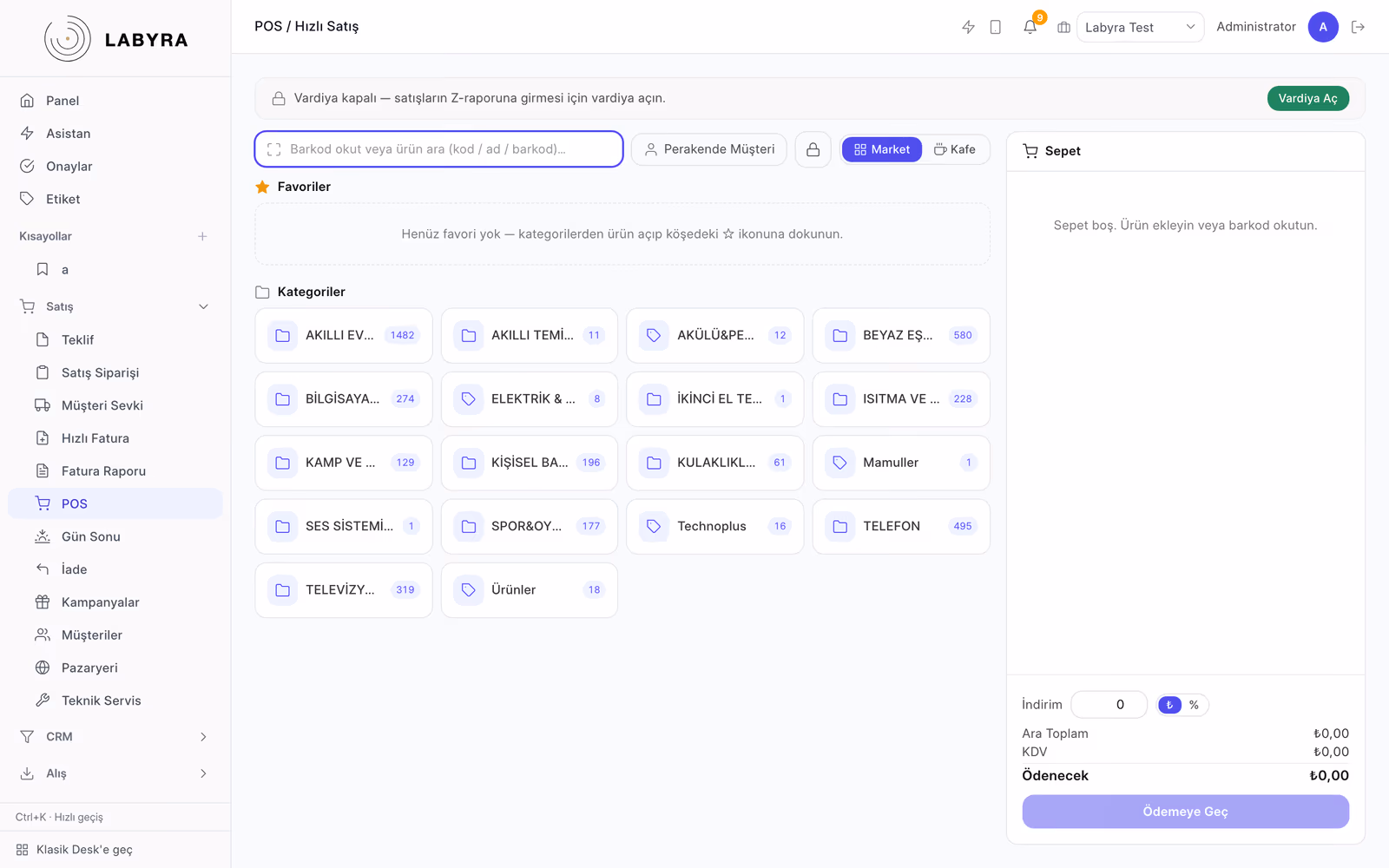Select POS in the sidebar
Image resolution: width=1389 pixels, height=868 pixels.
115,503
